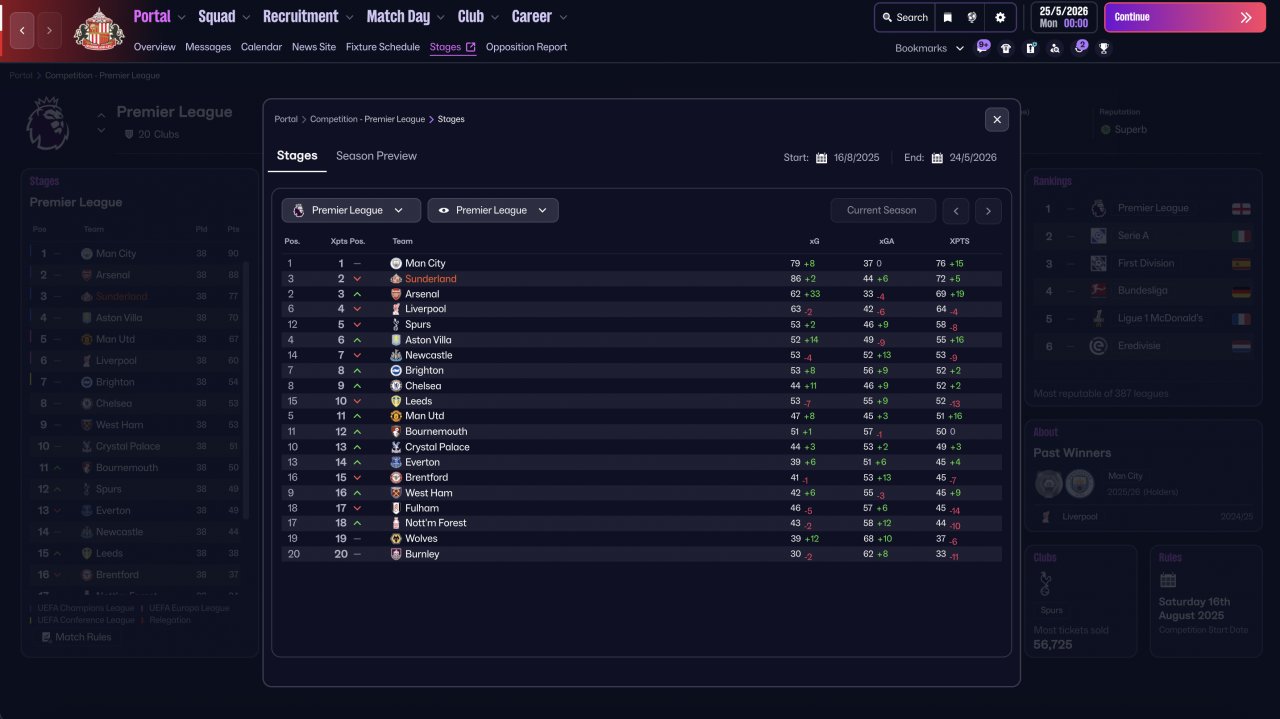
Task: Open the Sunderland club badge
Action: (99, 29)
